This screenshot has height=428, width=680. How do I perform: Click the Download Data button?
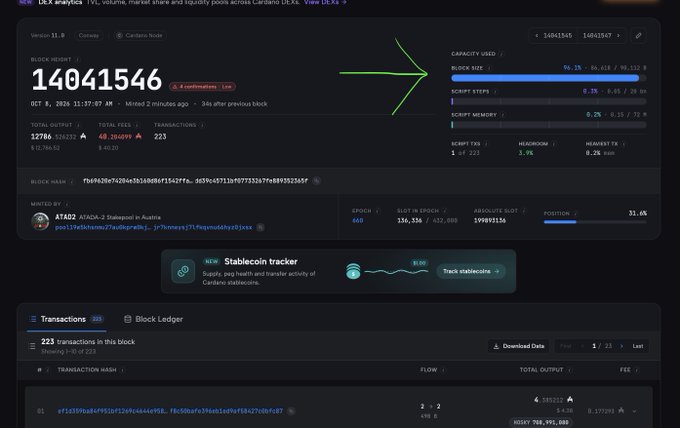519,346
